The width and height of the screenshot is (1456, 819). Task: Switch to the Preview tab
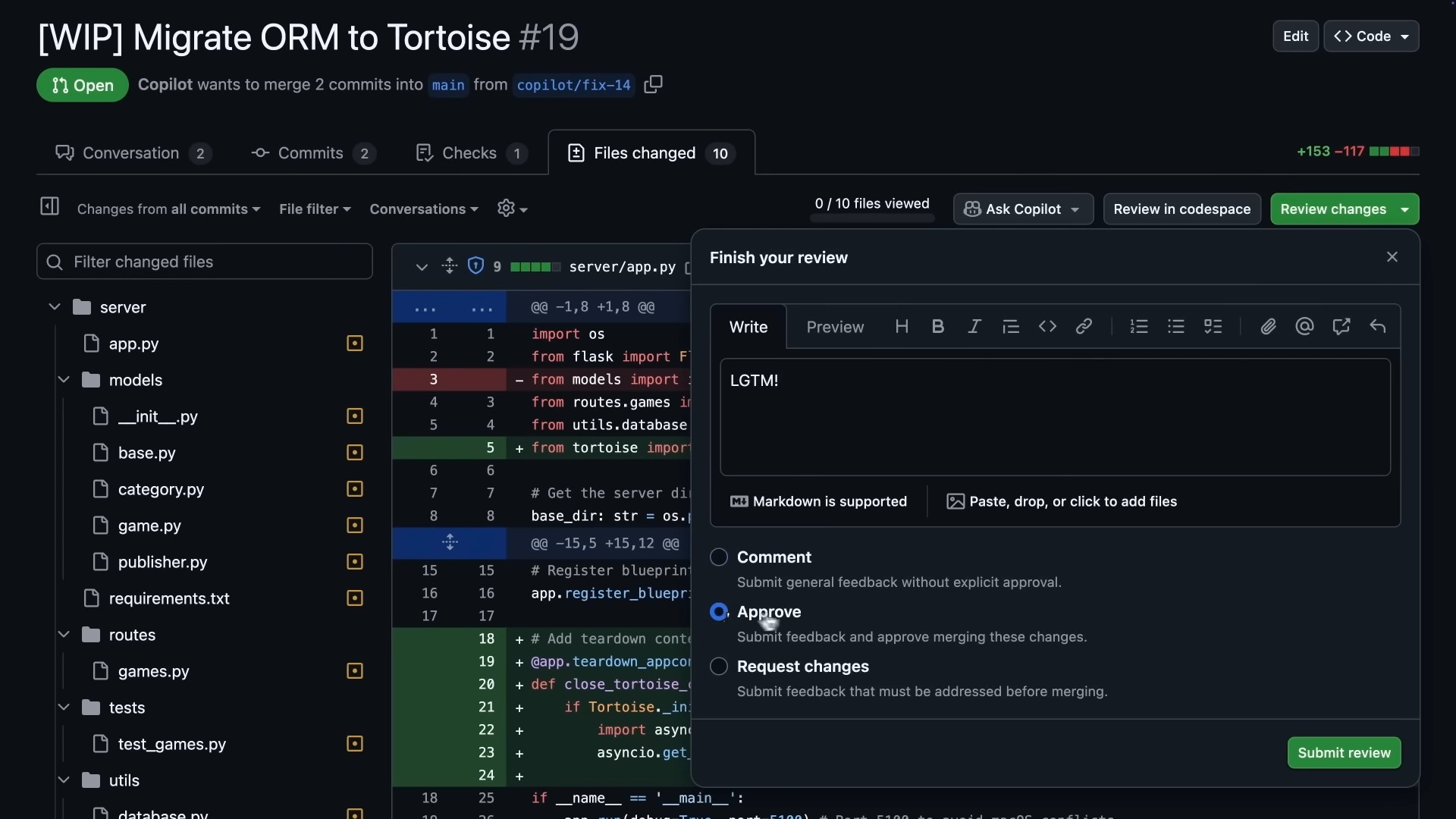835,327
